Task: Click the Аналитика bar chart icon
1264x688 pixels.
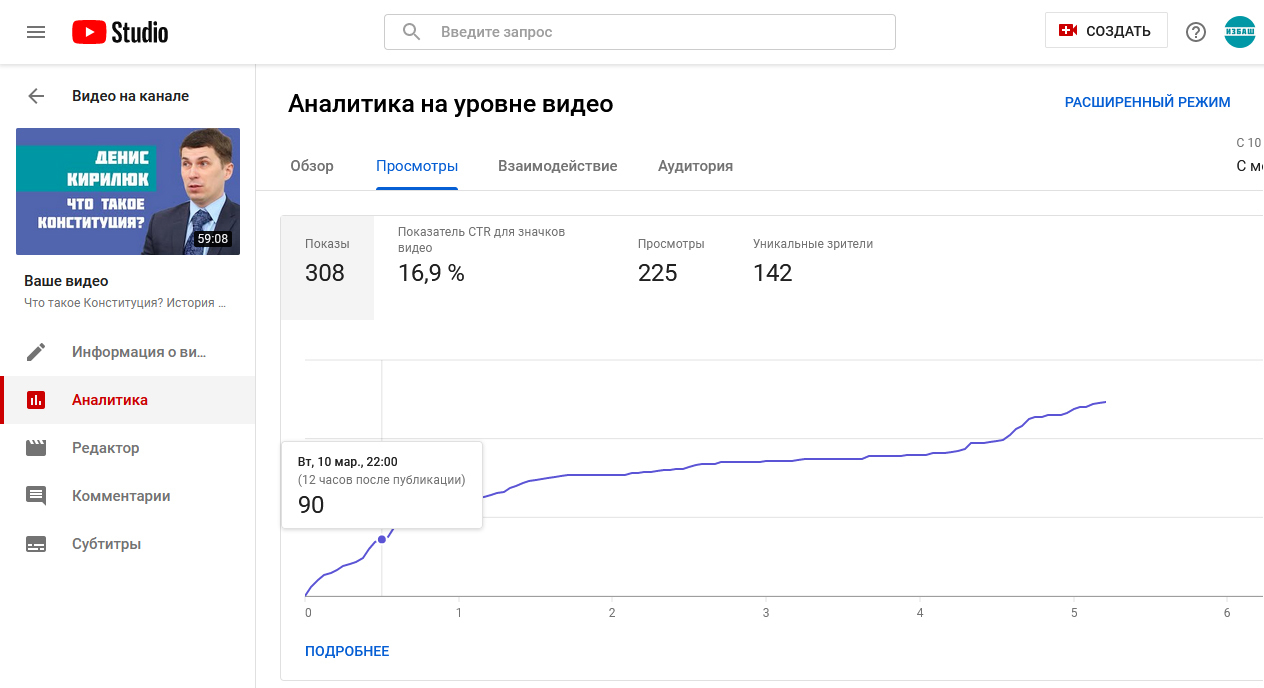Action: pyautogui.click(x=36, y=400)
